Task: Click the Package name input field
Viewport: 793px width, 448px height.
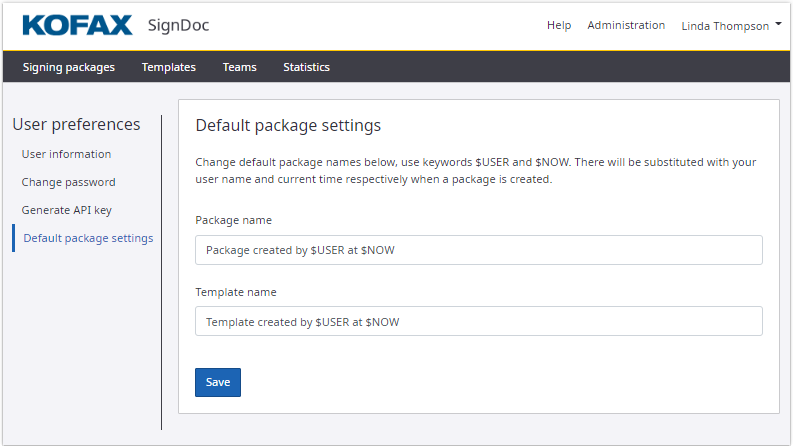Action: pyautogui.click(x=478, y=250)
